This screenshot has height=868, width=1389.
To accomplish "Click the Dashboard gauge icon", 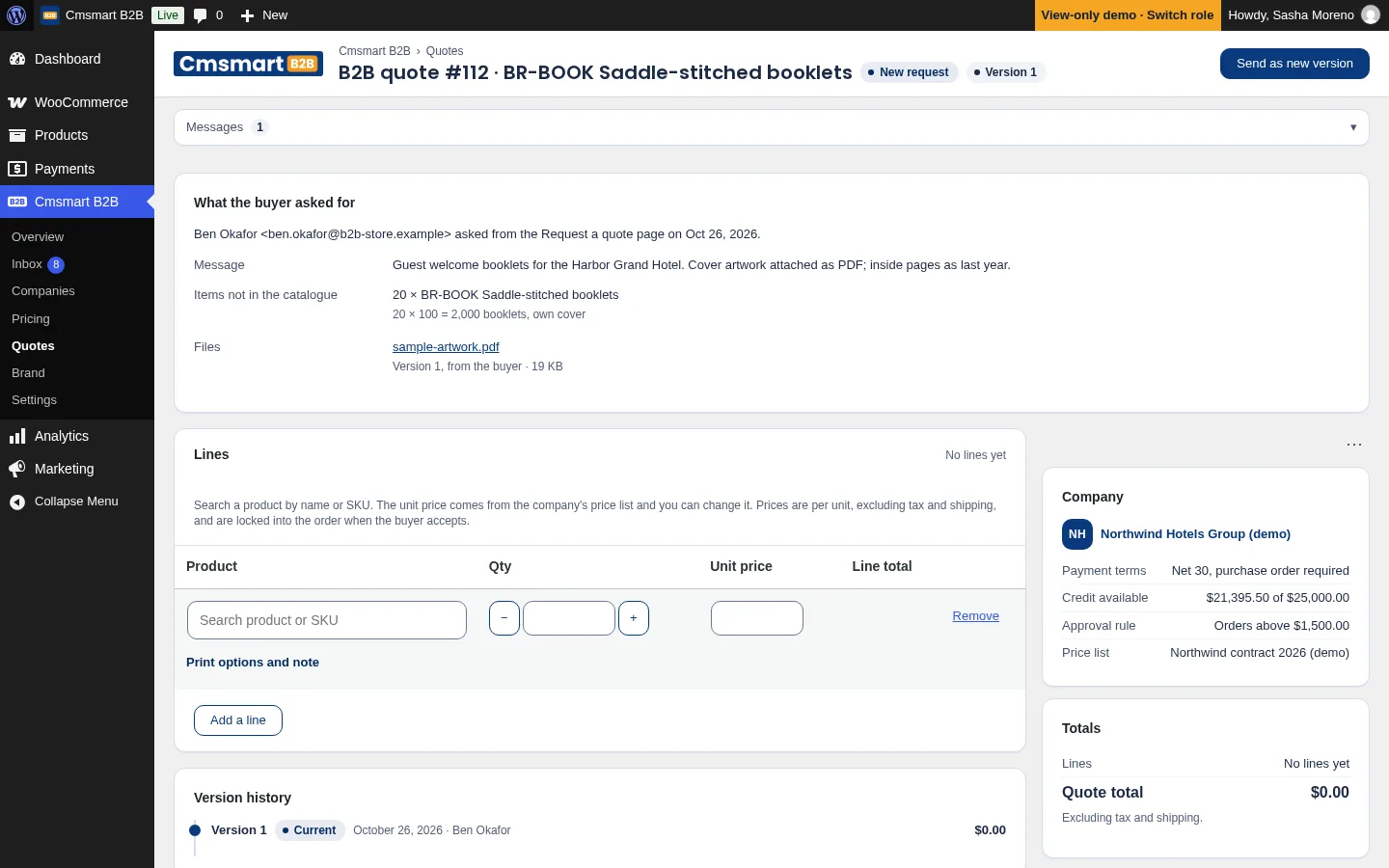I will 17,59.
